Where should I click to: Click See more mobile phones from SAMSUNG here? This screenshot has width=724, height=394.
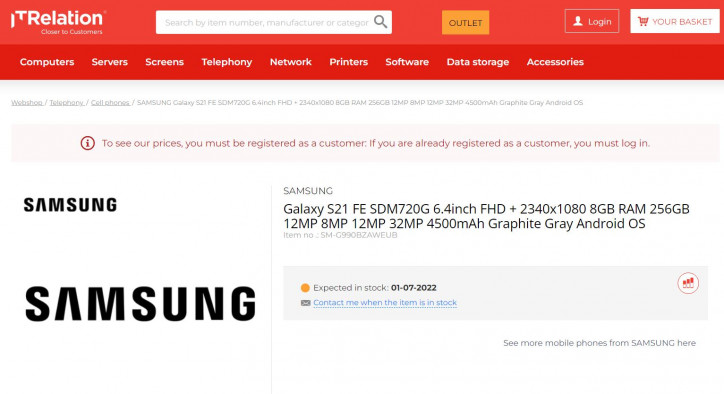(599, 343)
